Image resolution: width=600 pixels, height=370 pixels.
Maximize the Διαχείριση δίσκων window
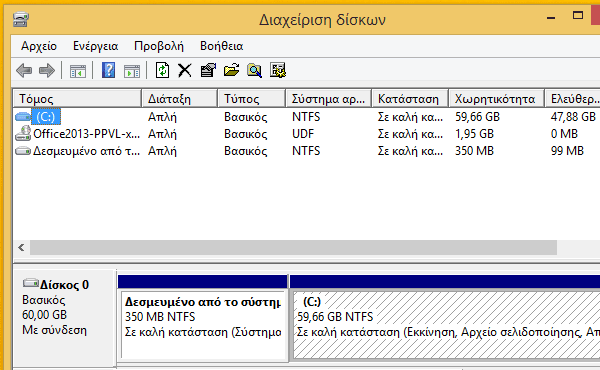click(x=578, y=16)
